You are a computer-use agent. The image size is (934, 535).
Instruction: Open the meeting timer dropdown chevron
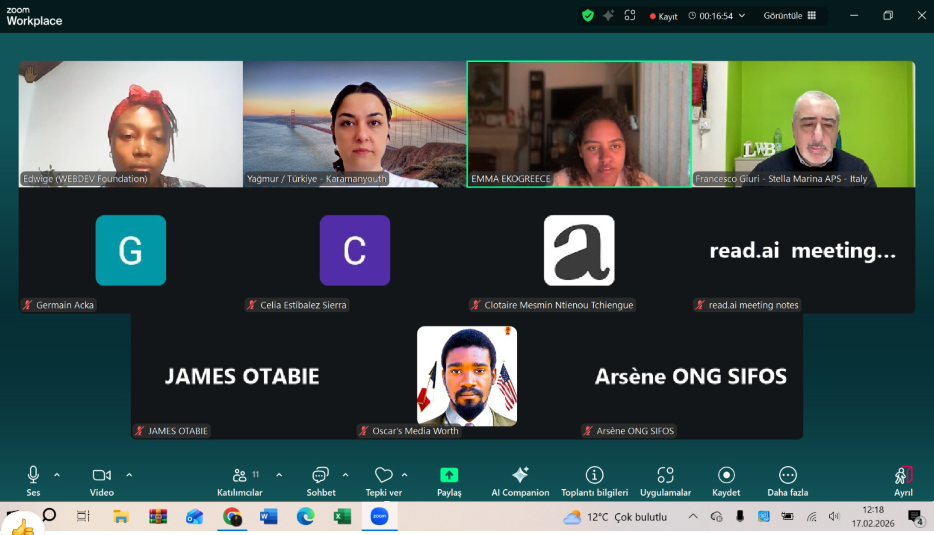click(741, 16)
